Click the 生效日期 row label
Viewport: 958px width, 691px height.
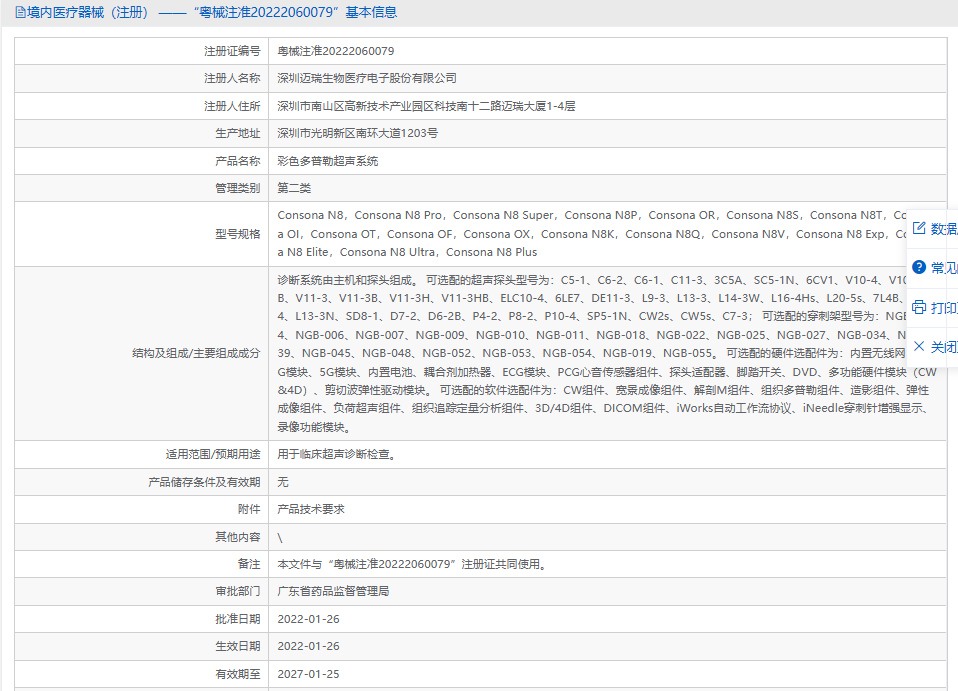tap(238, 646)
